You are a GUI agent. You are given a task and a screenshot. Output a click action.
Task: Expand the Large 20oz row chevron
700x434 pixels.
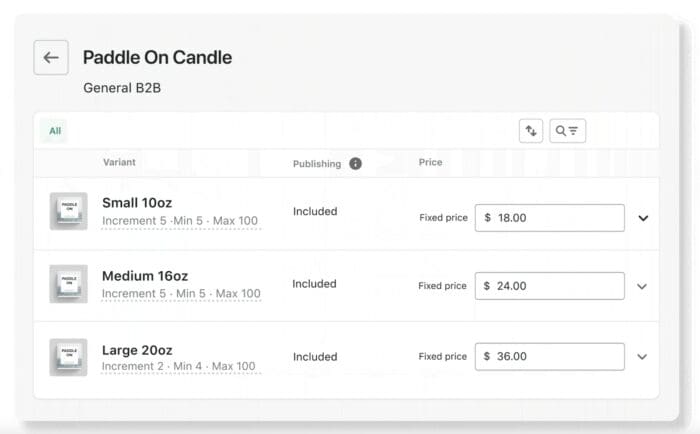coord(642,357)
